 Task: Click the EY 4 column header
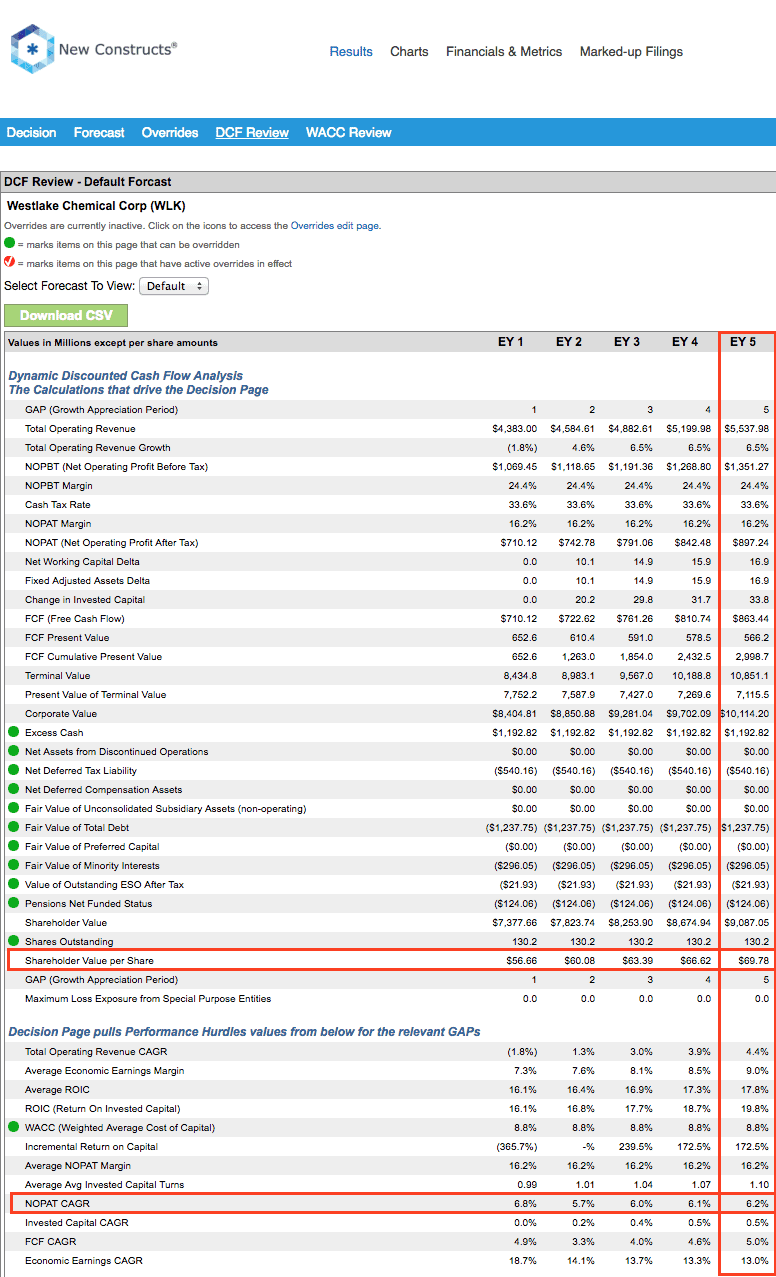tap(685, 342)
